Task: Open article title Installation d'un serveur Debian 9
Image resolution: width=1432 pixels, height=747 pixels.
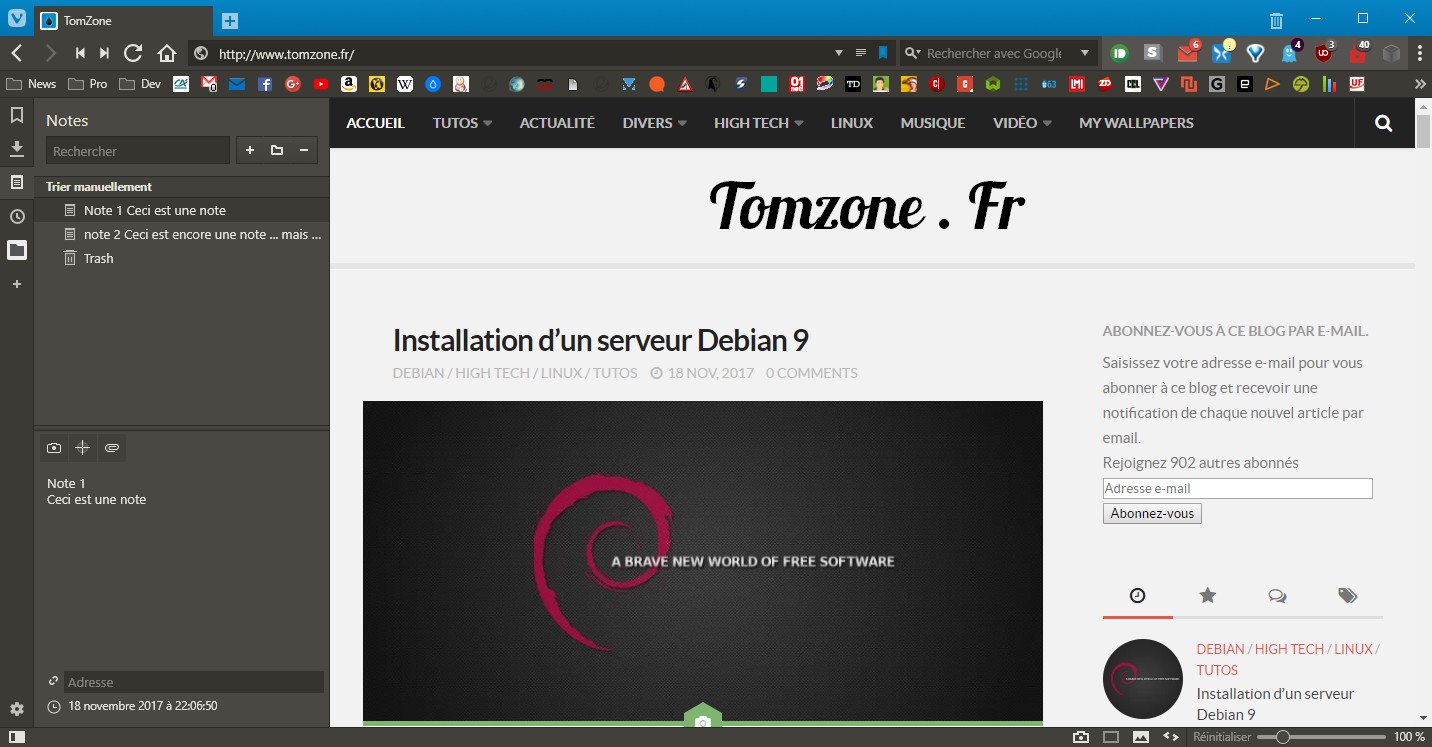Action: (600, 340)
